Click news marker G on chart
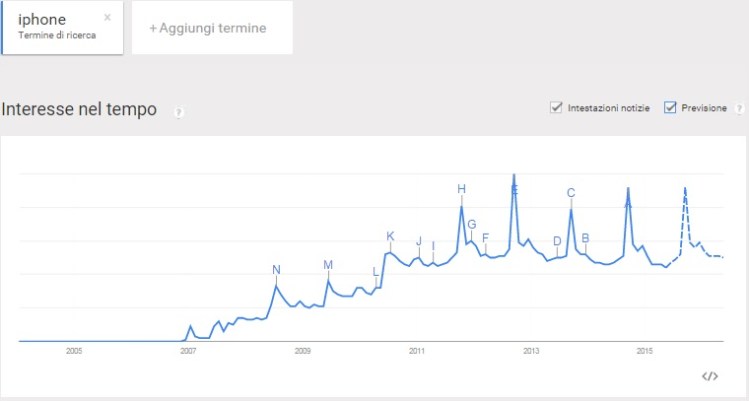This screenshot has height=401, width=749. click(x=471, y=224)
